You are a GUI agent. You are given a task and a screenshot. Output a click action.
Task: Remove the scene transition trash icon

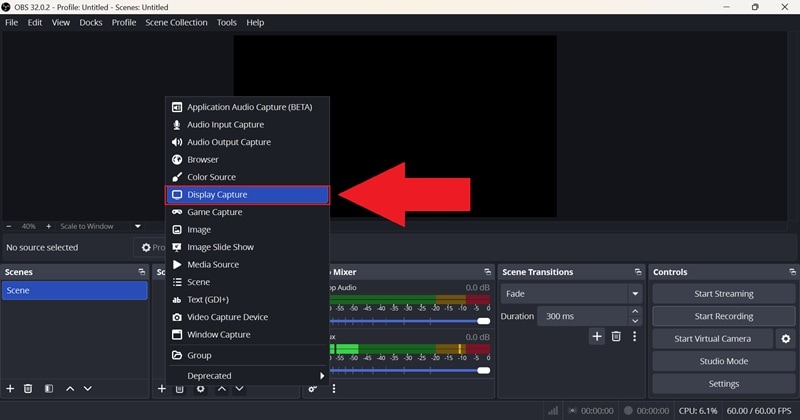[x=616, y=336]
